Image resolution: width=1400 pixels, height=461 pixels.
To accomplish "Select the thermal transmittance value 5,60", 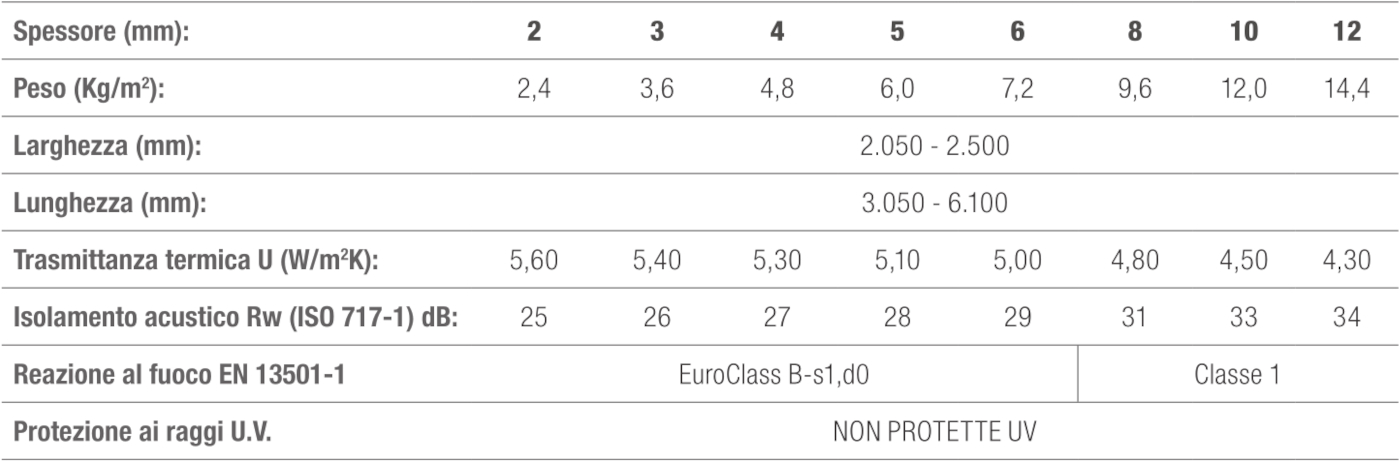I will coord(535,261).
